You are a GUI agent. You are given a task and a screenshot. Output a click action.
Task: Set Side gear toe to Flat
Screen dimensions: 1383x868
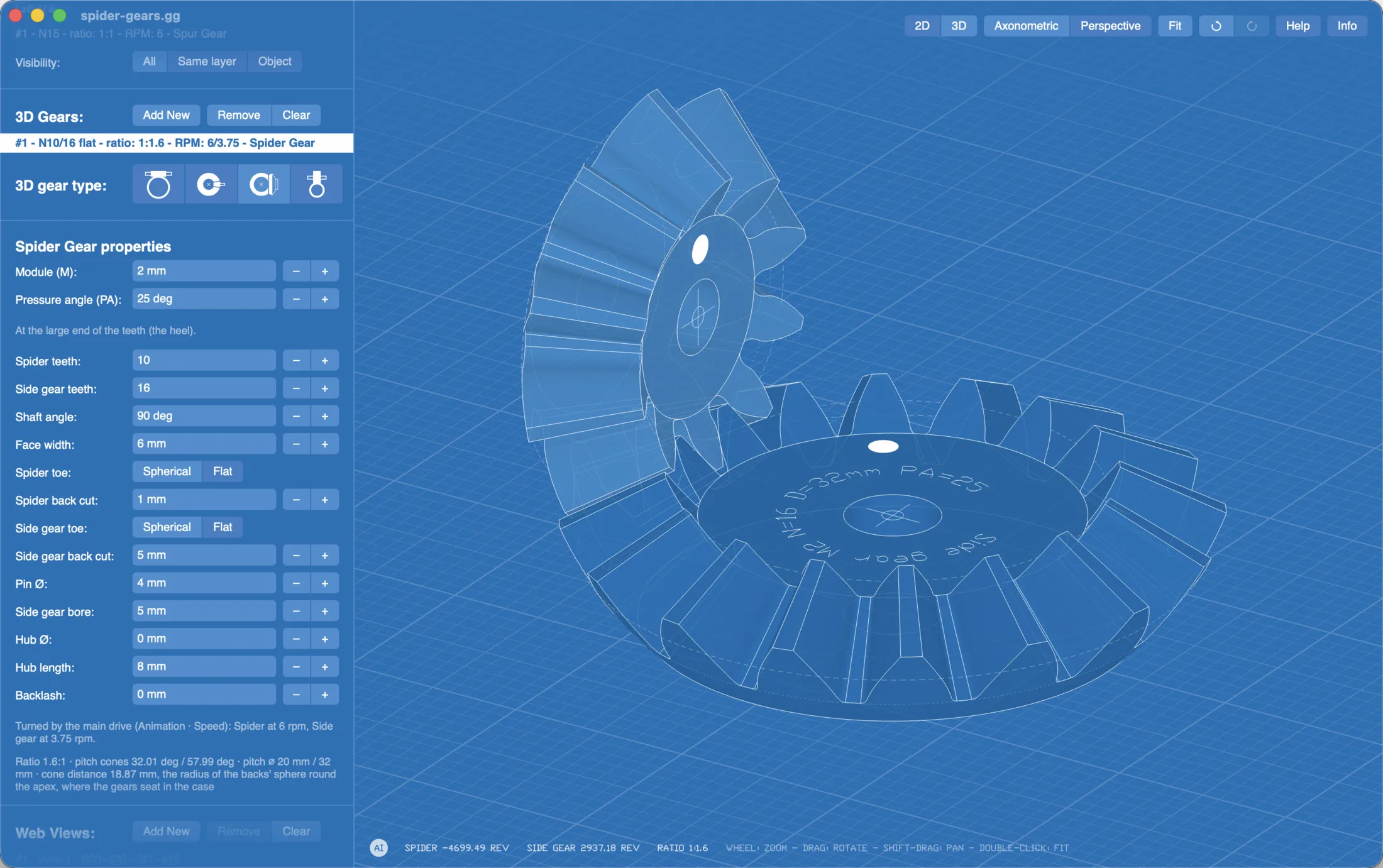[223, 527]
